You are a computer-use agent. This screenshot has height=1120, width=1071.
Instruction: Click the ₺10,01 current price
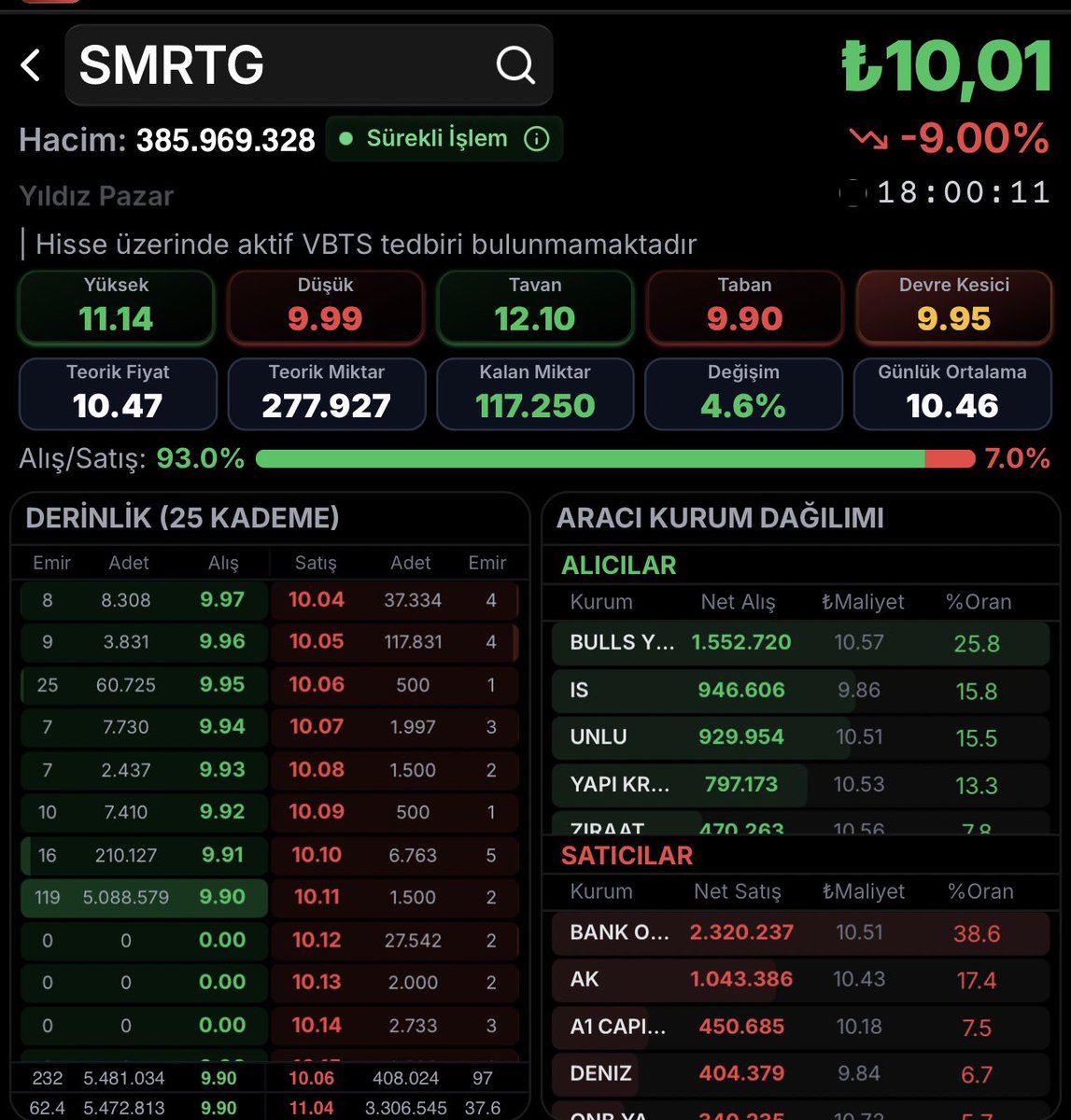[947, 67]
